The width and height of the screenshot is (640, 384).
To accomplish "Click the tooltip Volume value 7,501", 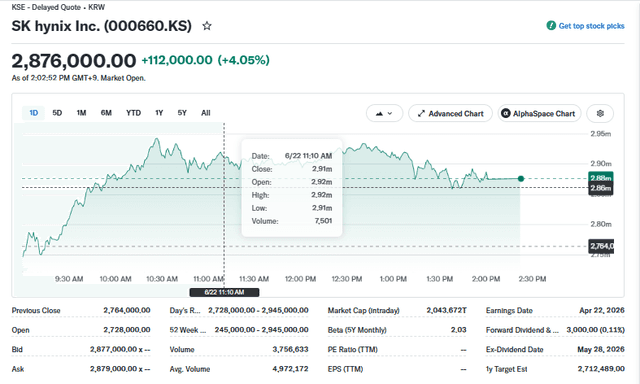I will pyautogui.click(x=323, y=221).
